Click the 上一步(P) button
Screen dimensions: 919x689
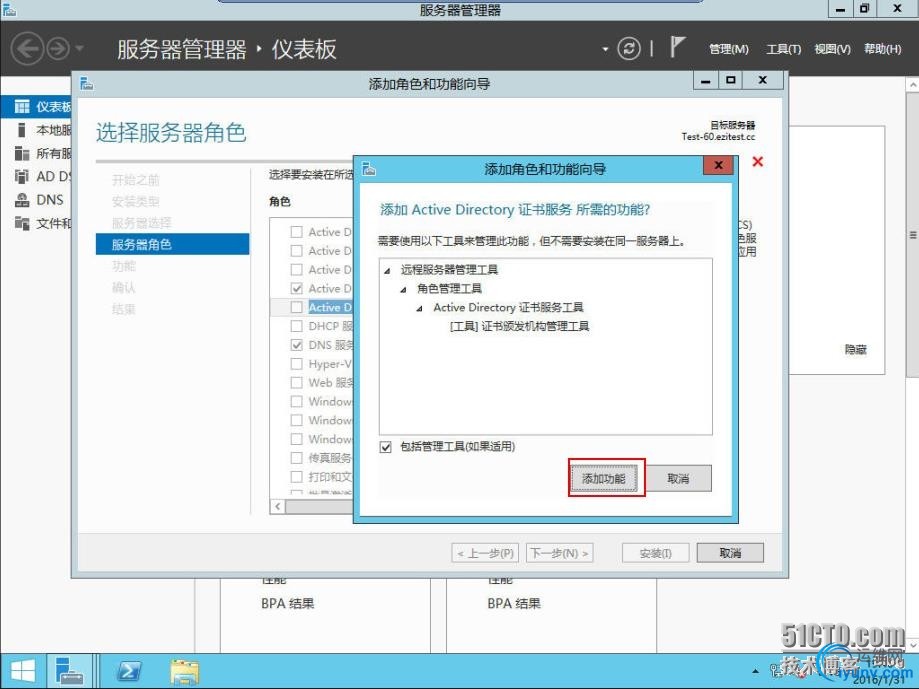(x=485, y=553)
